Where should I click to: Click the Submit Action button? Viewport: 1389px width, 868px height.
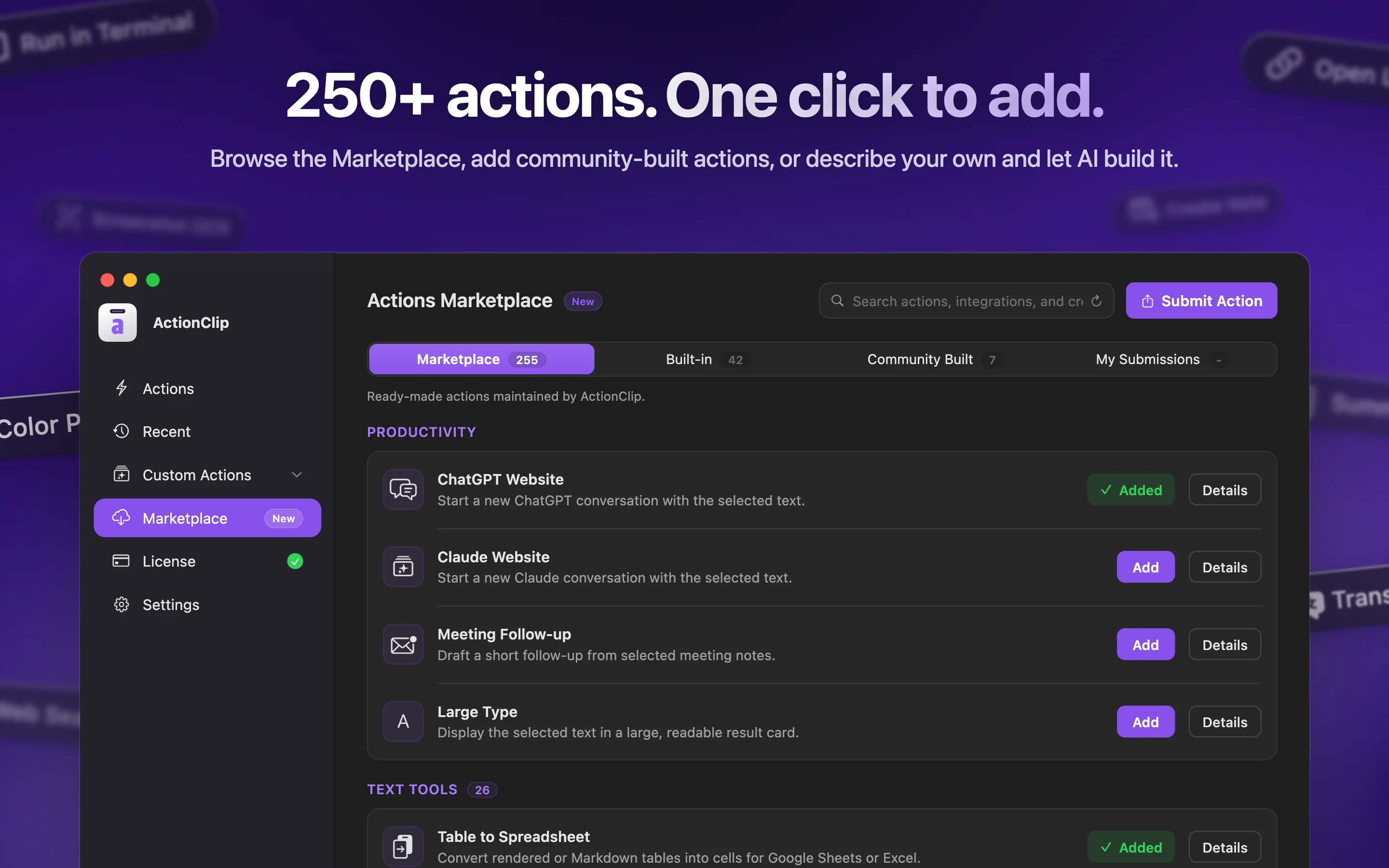coord(1201,300)
